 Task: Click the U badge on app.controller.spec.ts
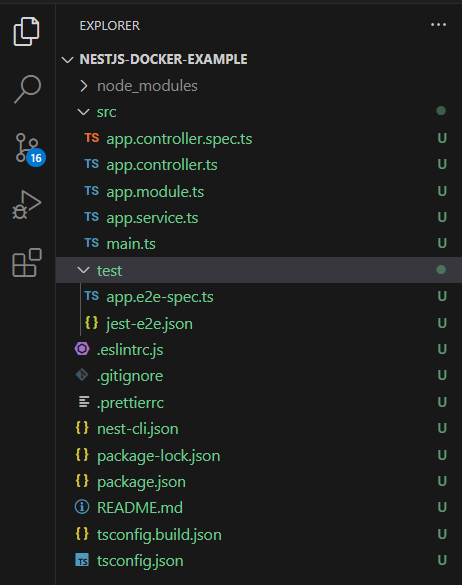442,138
